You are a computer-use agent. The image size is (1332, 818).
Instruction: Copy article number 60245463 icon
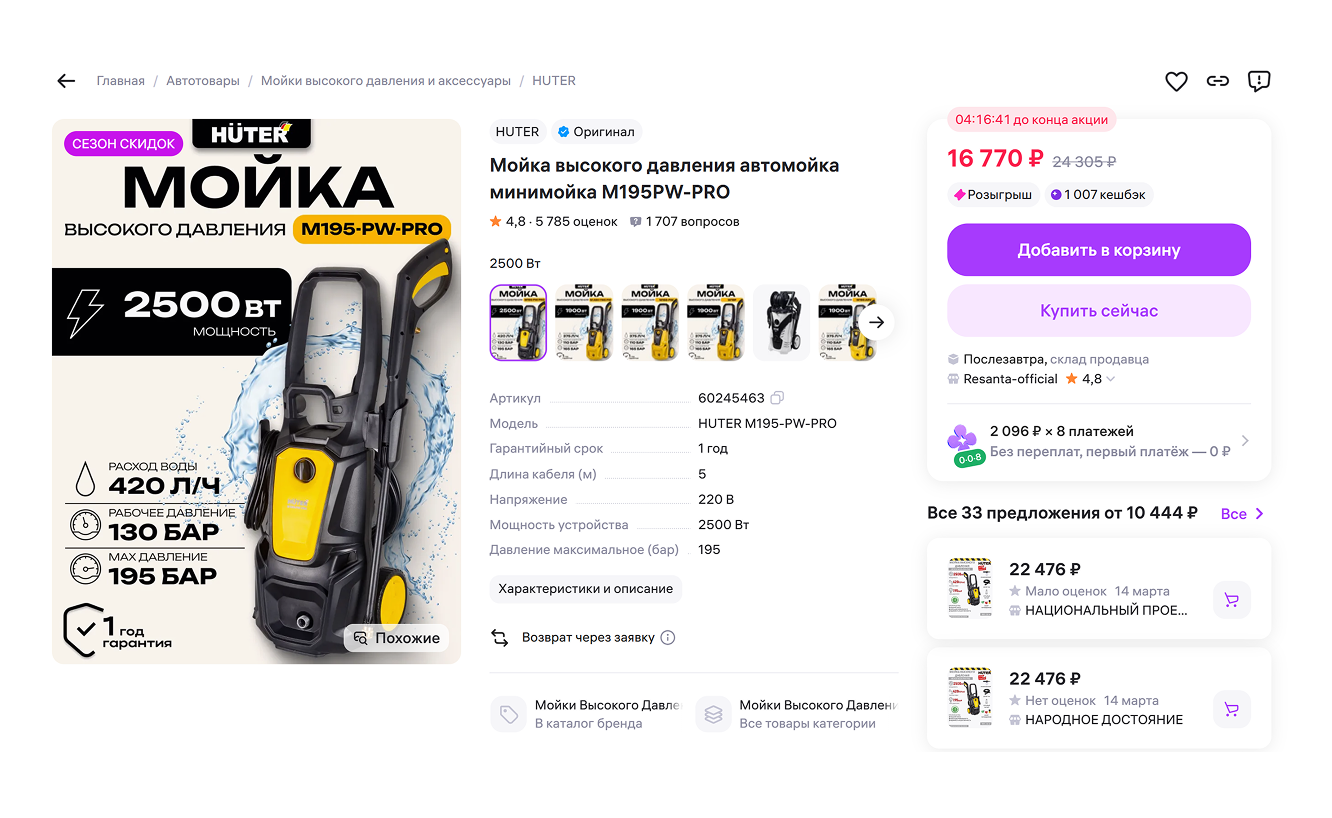tap(777, 398)
